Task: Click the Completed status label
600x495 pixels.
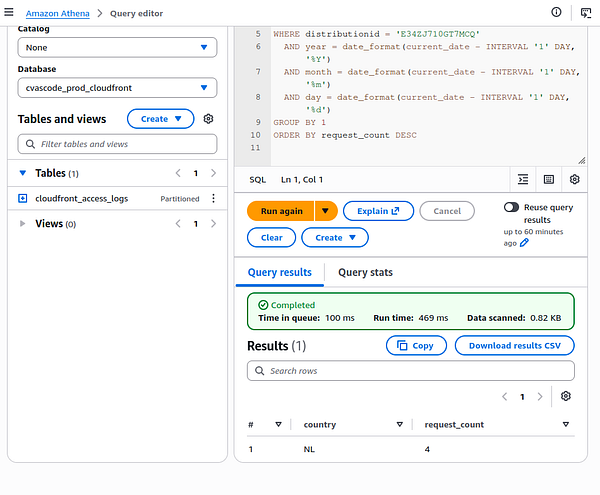Action: (x=293, y=305)
